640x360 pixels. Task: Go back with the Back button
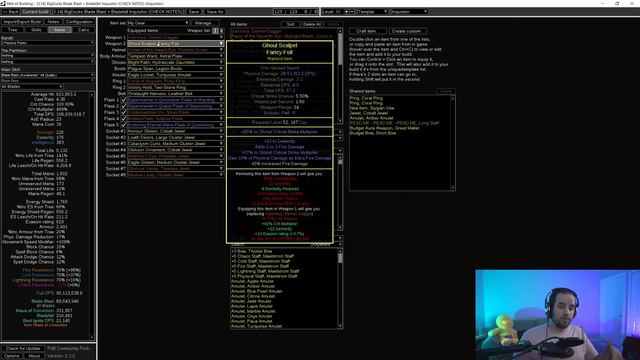(x=11, y=11)
